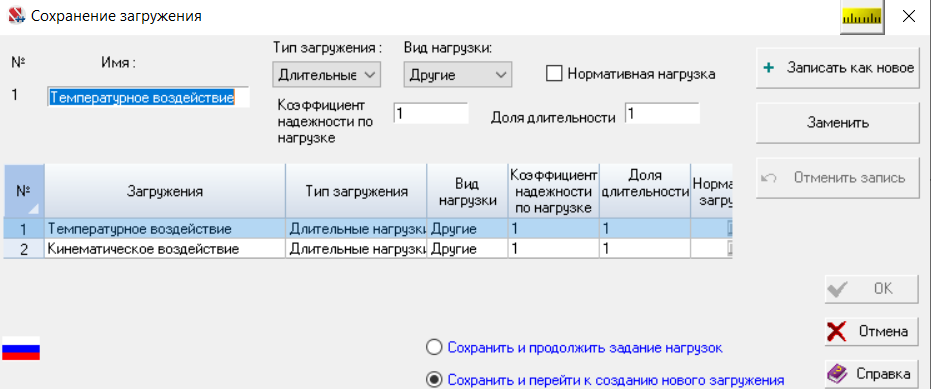931x389 pixels.
Task: Select Кинематическое воздействие row in table
Action: pyautogui.click(x=368, y=249)
